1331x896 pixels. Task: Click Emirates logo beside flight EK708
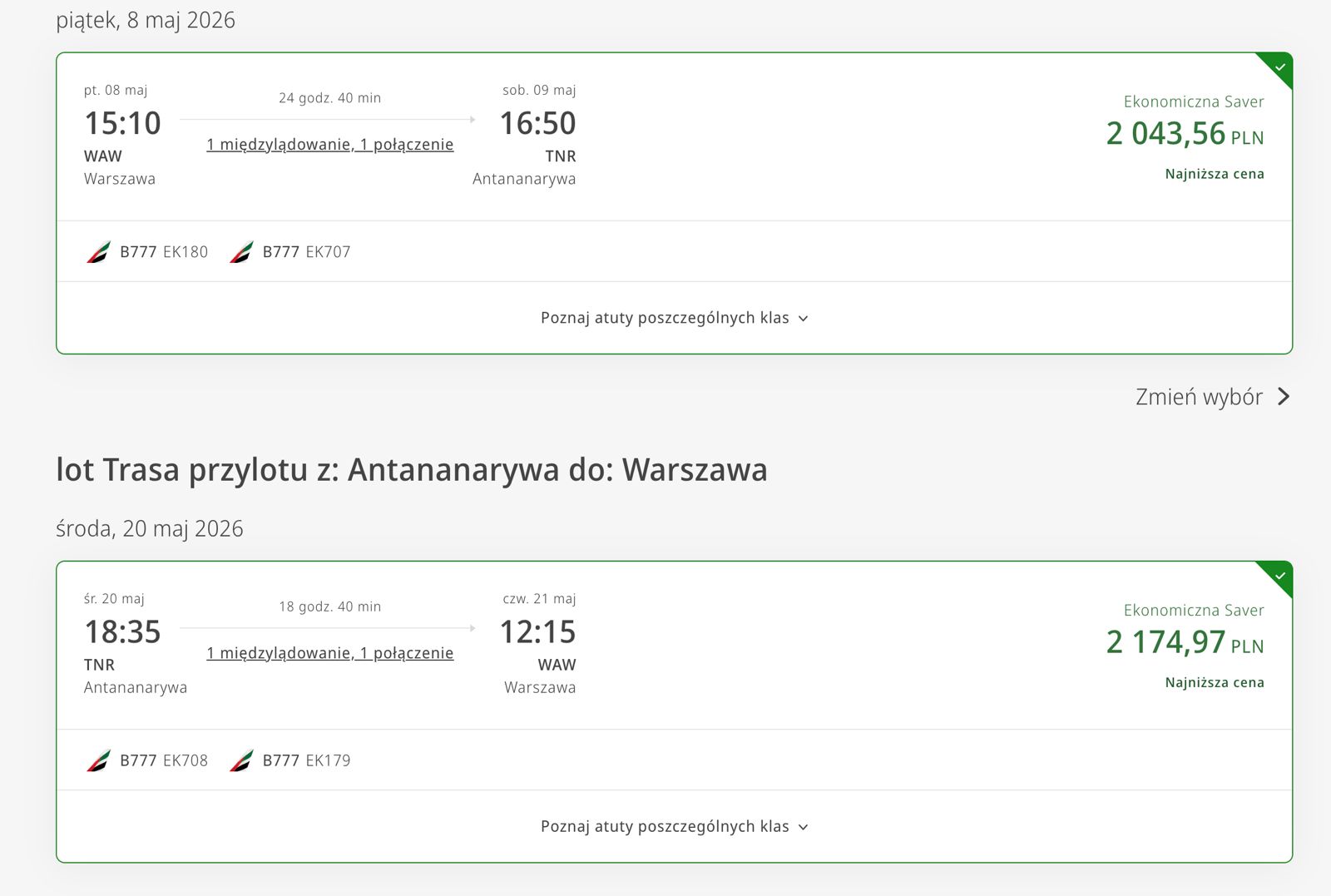click(98, 760)
